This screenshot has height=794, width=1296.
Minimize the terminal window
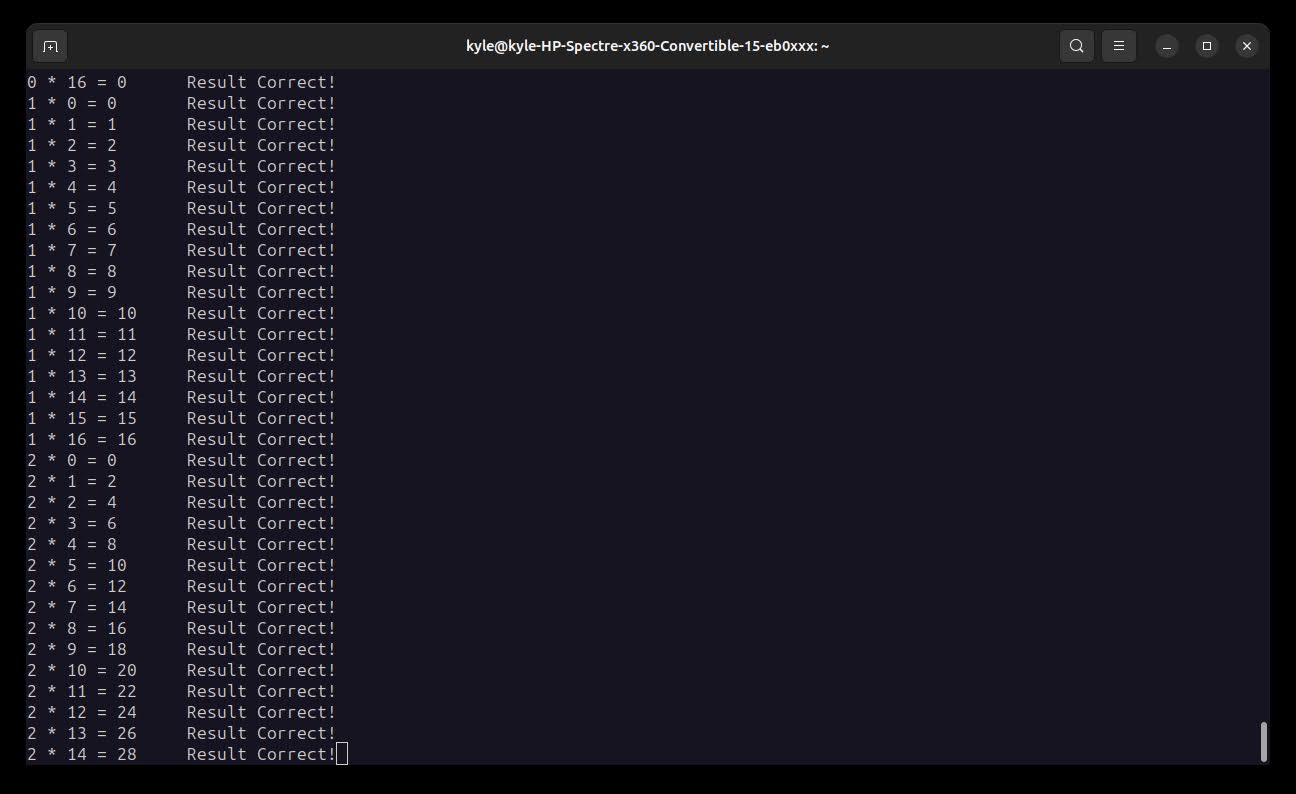point(1167,46)
